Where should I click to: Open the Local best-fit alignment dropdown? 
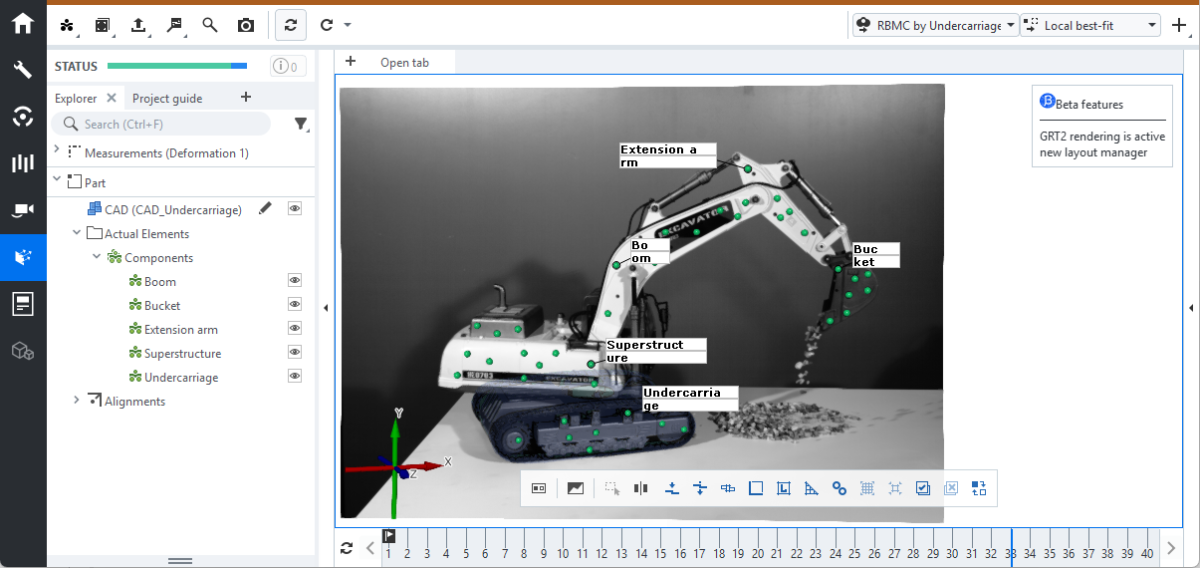tap(1090, 25)
